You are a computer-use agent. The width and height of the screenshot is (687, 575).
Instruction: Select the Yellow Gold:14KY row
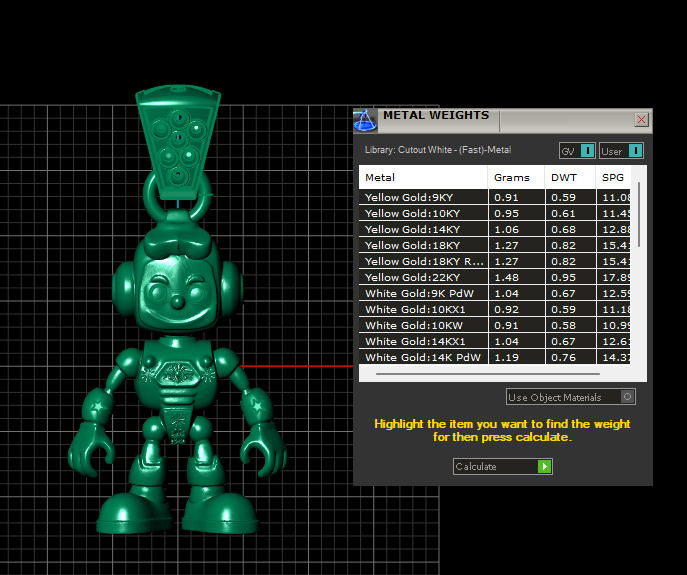494,229
